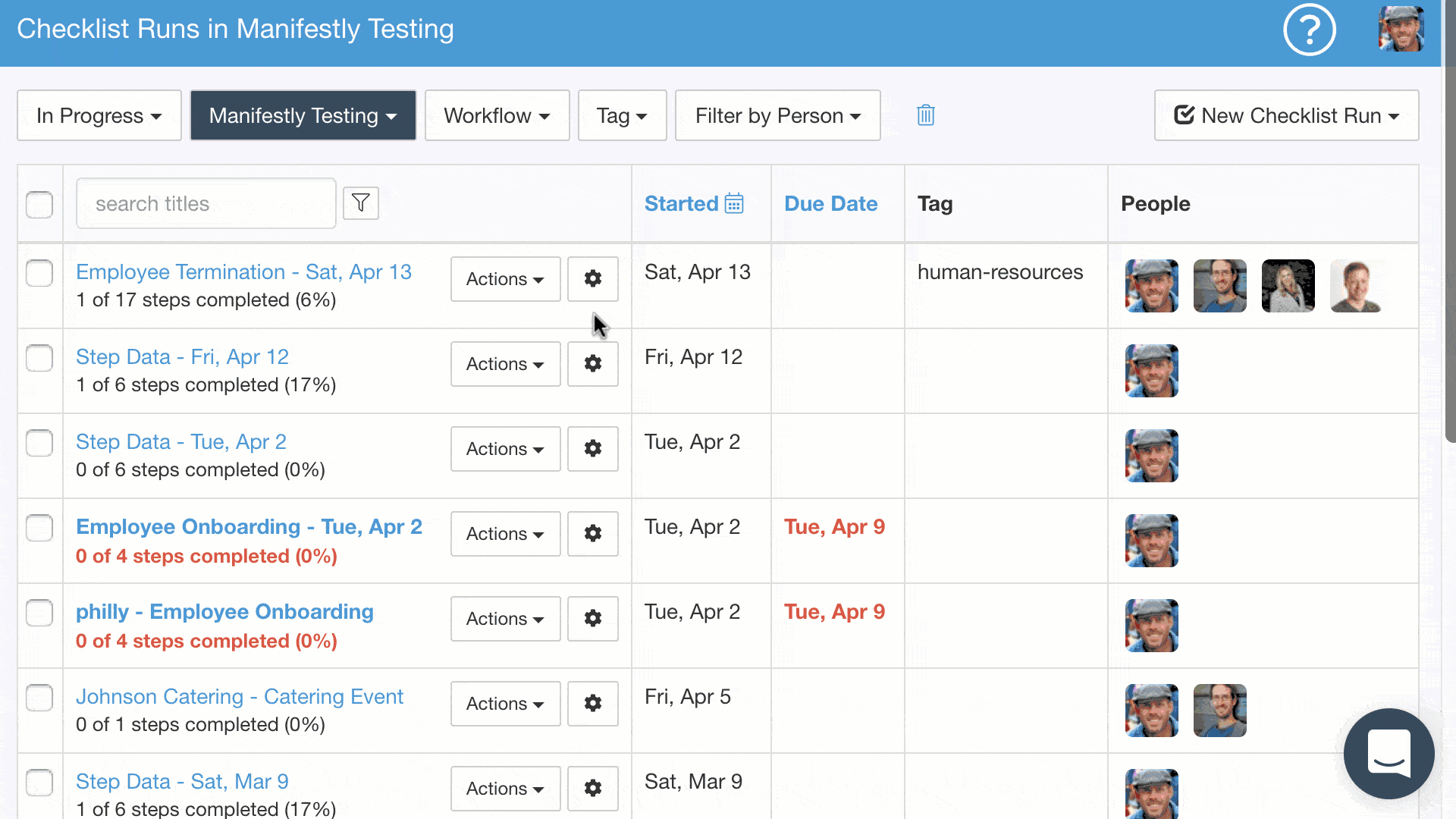1456x819 pixels.
Task: Select the Employee Termination row checkbox
Action: point(39,273)
